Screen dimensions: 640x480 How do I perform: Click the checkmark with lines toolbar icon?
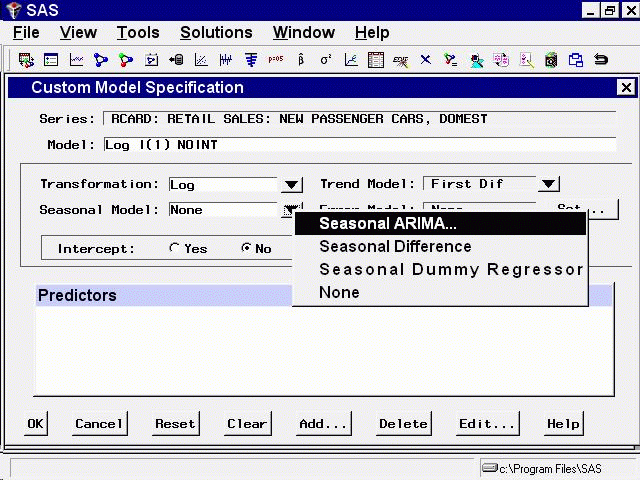(451, 60)
